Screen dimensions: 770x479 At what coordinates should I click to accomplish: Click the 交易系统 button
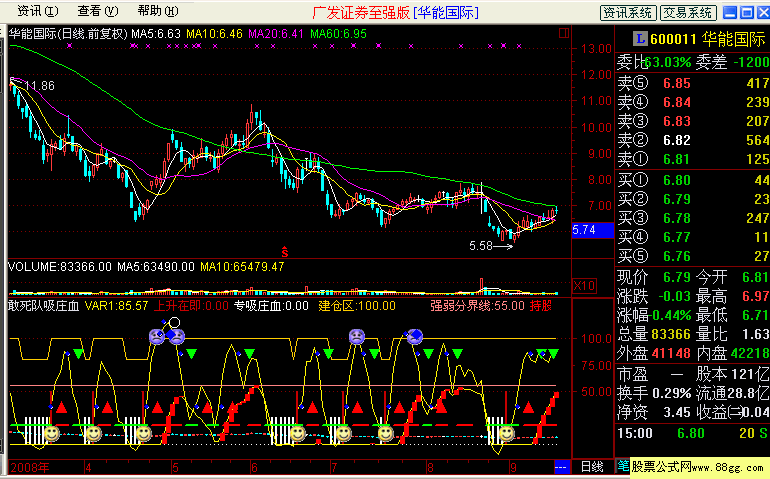[x=688, y=13]
